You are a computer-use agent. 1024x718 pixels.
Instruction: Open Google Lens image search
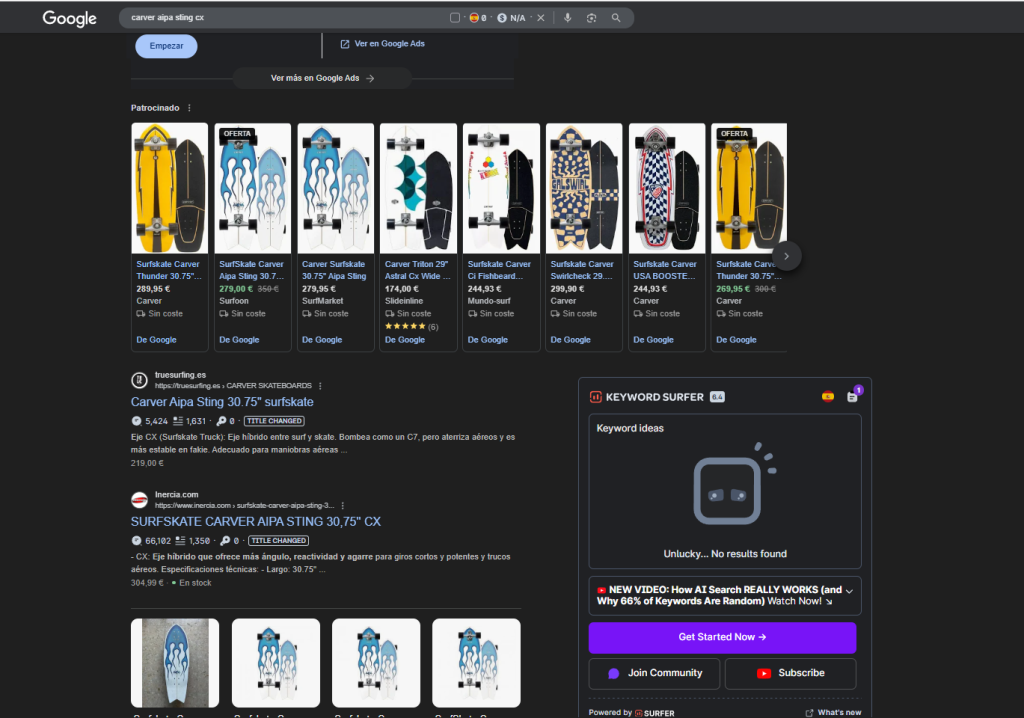click(591, 18)
